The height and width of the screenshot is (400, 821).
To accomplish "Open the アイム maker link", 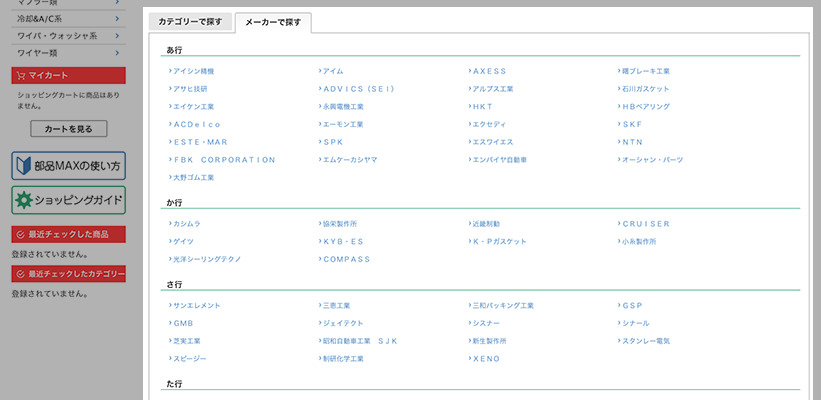I will pos(331,71).
